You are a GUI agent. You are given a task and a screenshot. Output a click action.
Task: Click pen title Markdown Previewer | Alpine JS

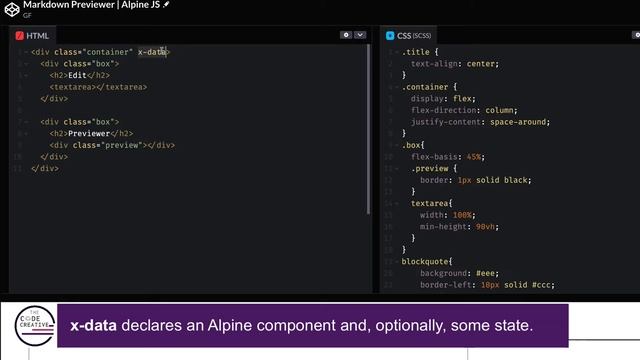point(91,5)
